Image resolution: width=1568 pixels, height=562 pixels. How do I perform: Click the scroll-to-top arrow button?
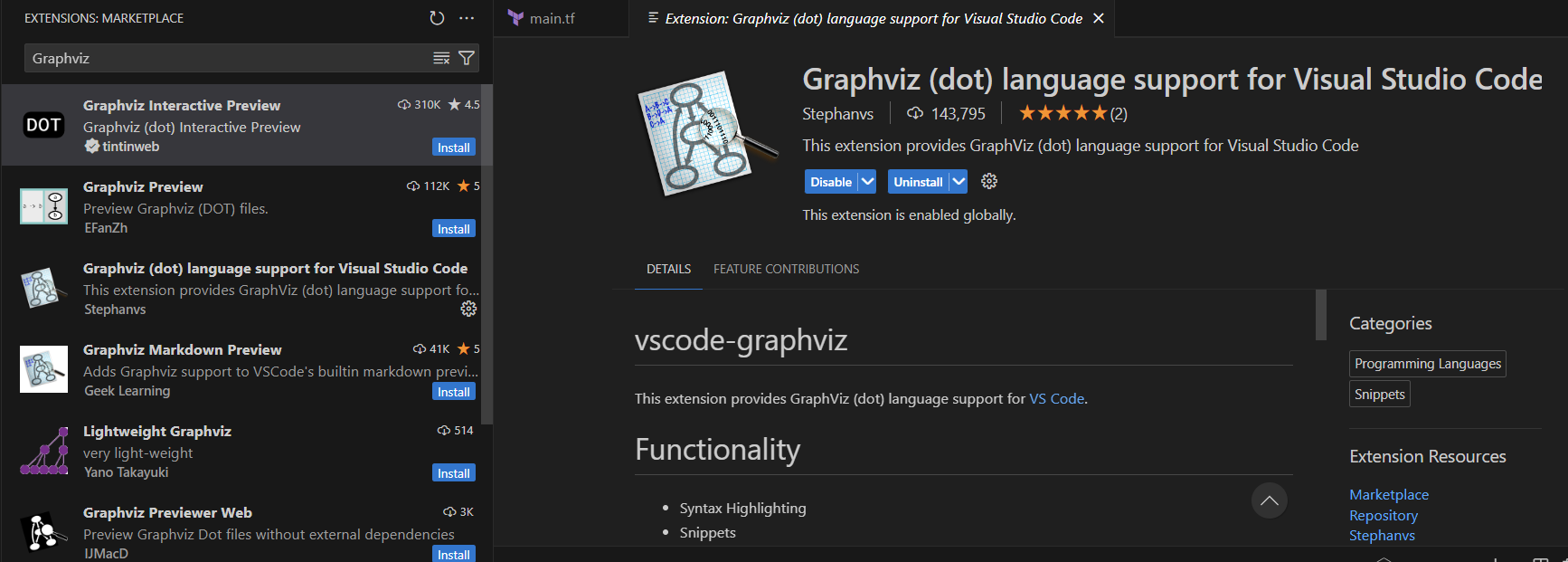pos(1270,500)
